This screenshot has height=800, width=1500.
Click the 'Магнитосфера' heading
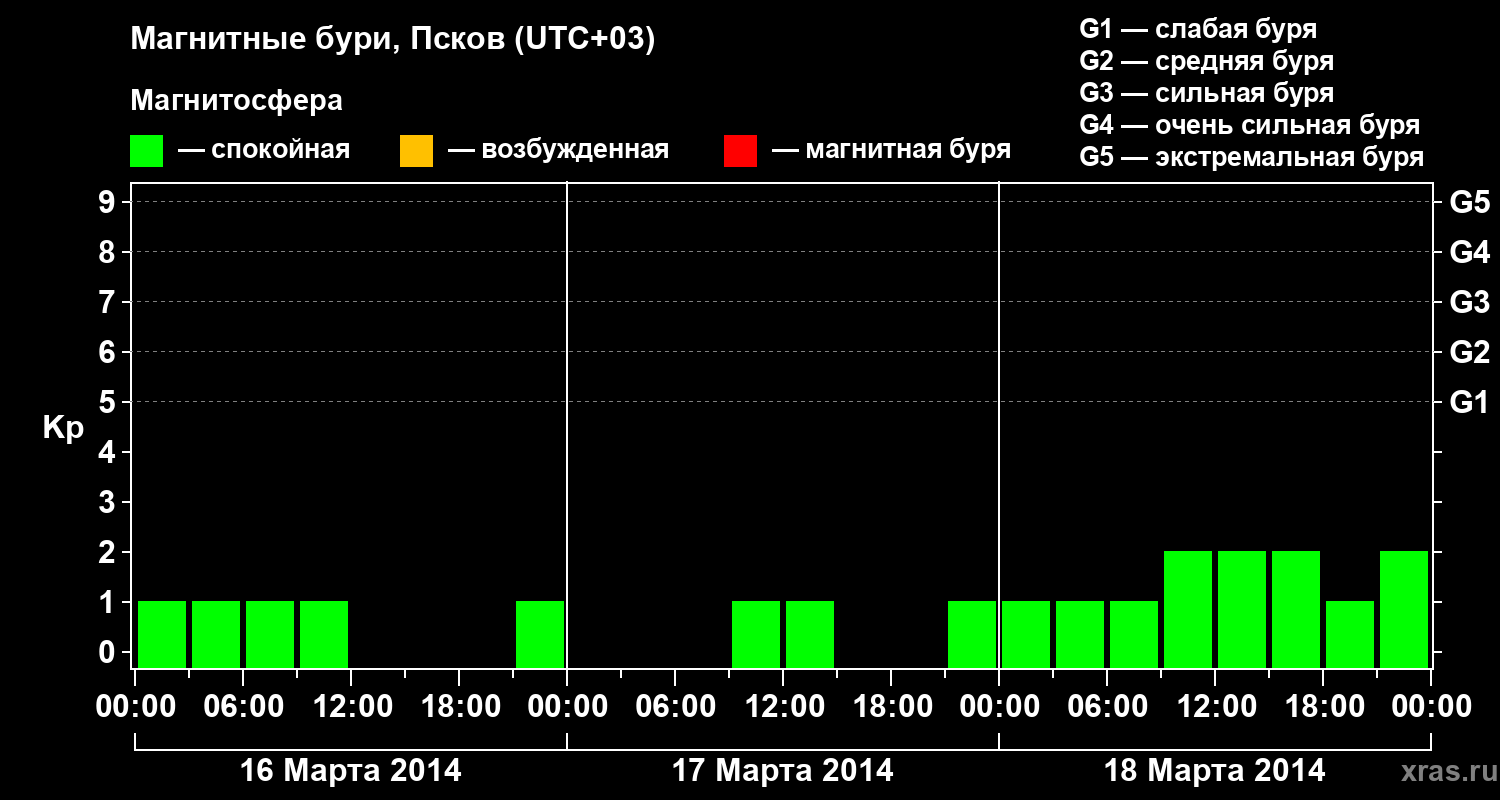237,101
